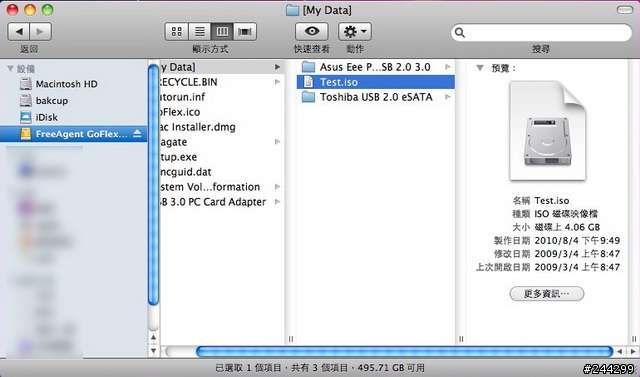Image resolution: width=640 pixels, height=377 pixels.
Task: Open Toshiba USB 2.0 eSATA folder
Action: [376, 97]
